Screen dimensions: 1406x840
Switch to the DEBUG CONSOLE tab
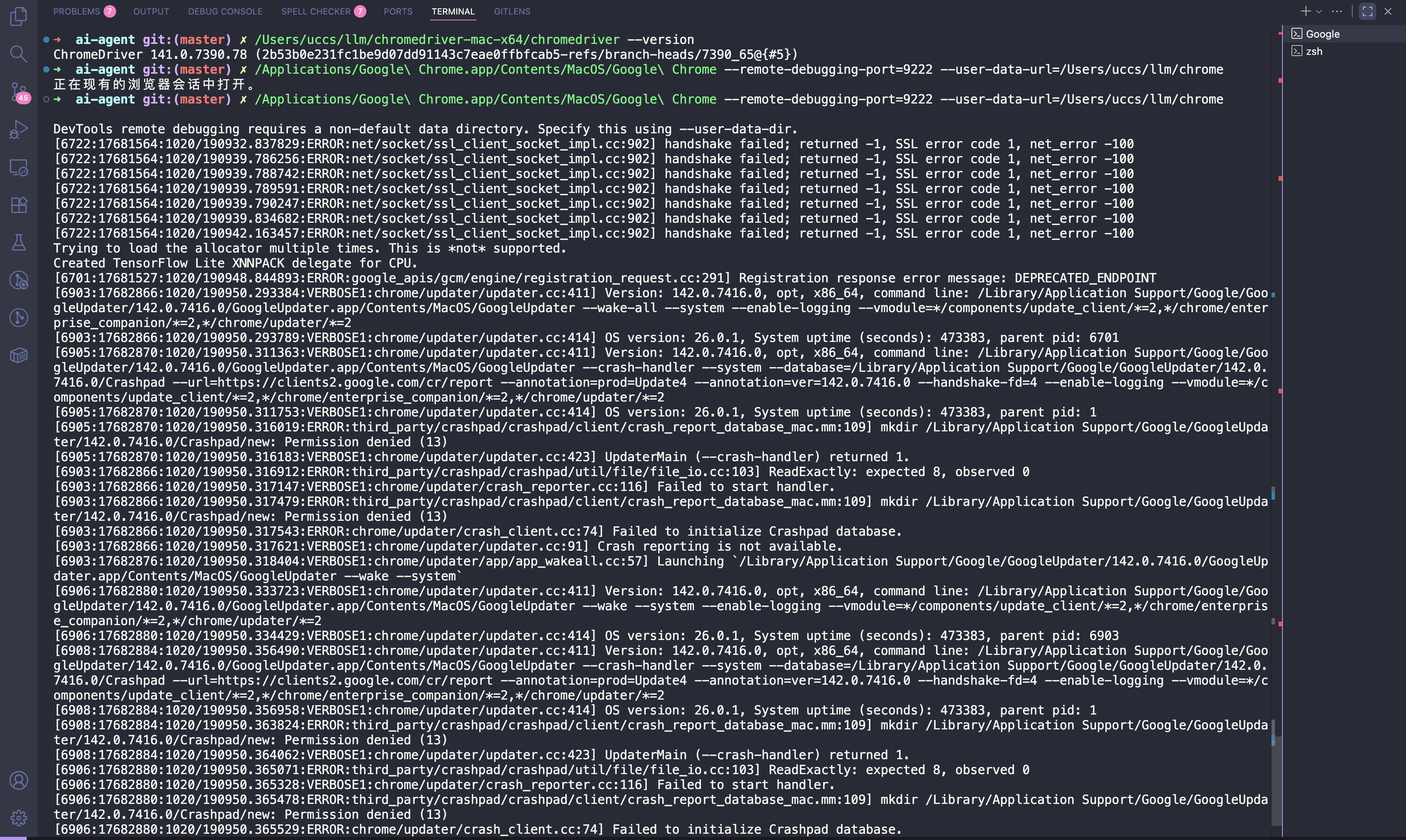(225, 11)
